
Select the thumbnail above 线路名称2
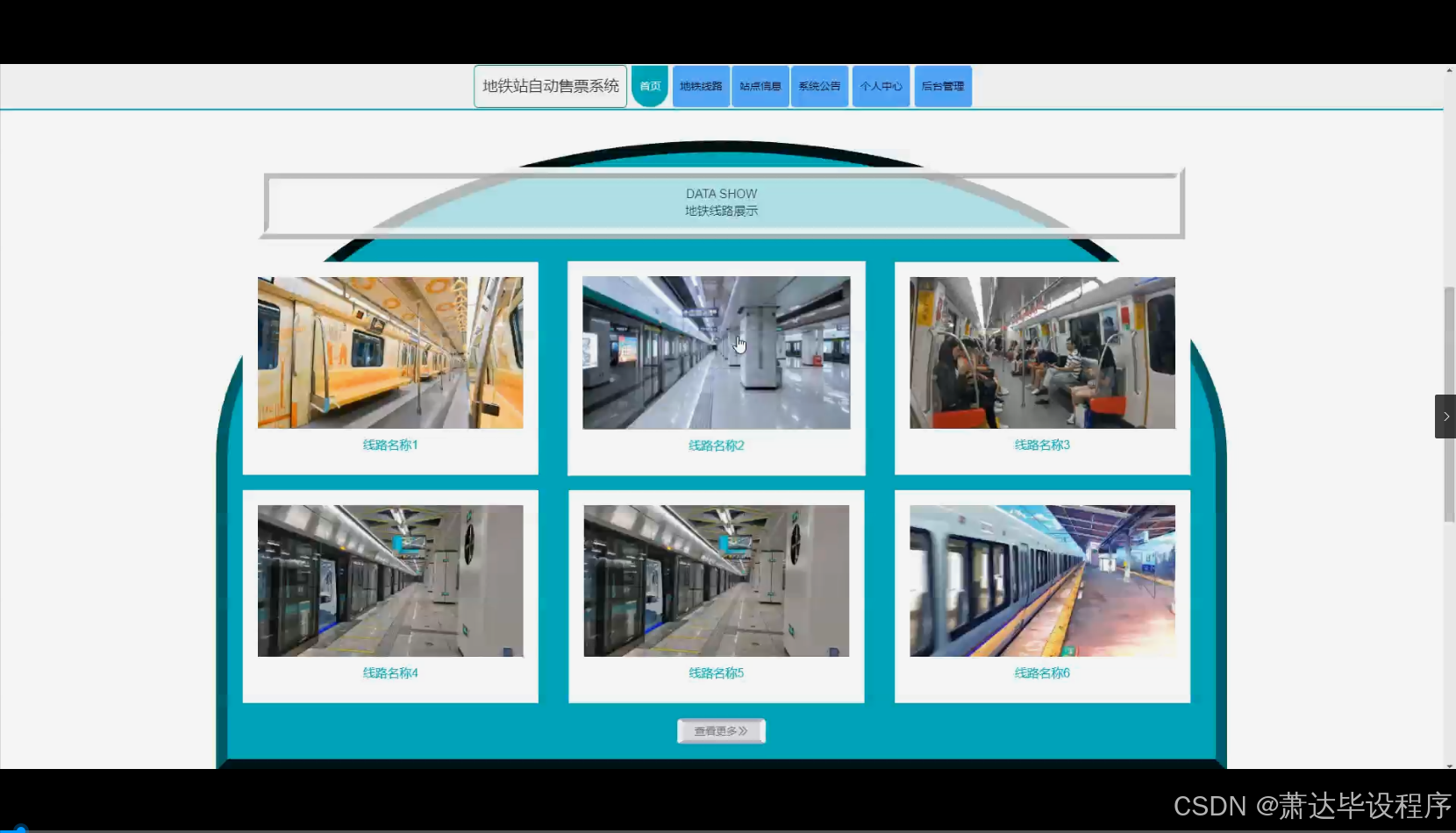click(x=717, y=352)
